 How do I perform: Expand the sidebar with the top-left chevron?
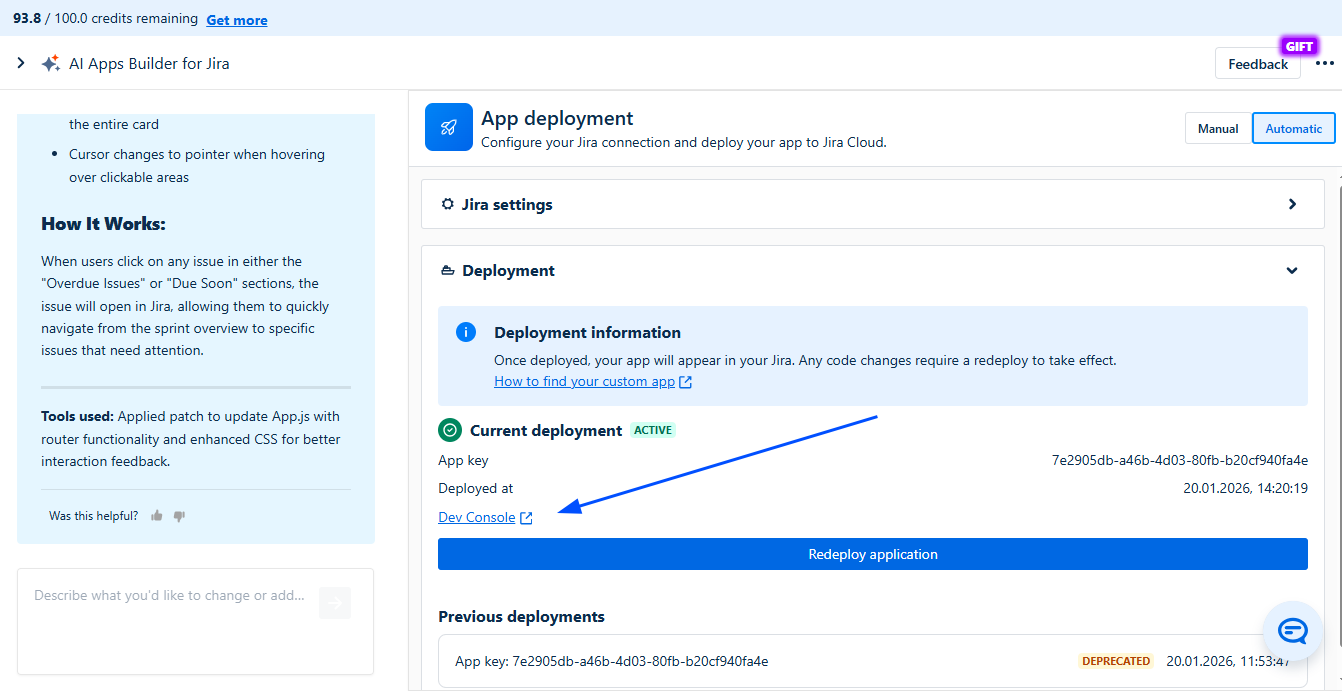tap(21, 63)
